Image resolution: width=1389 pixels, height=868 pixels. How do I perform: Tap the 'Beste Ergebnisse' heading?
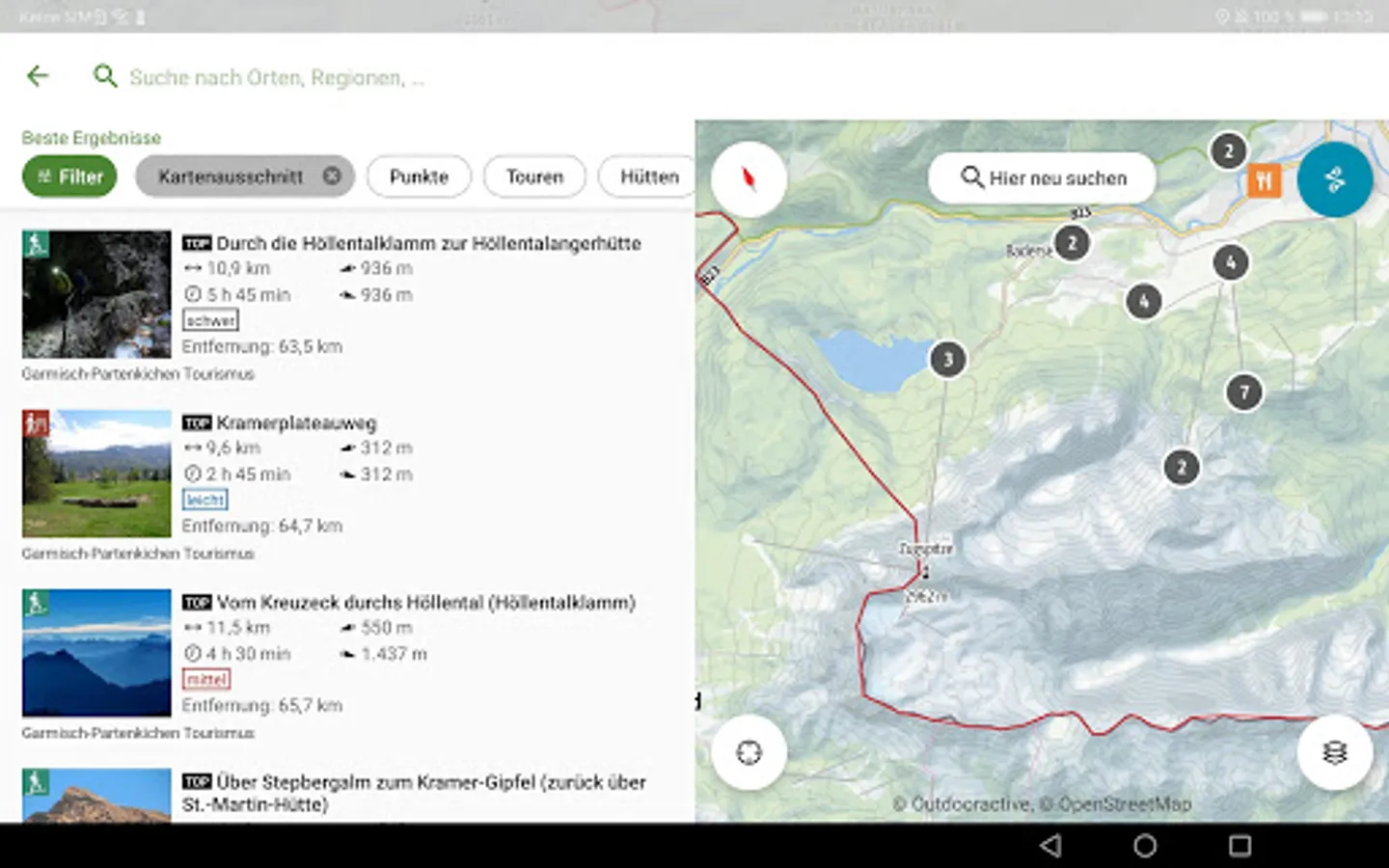click(92, 138)
